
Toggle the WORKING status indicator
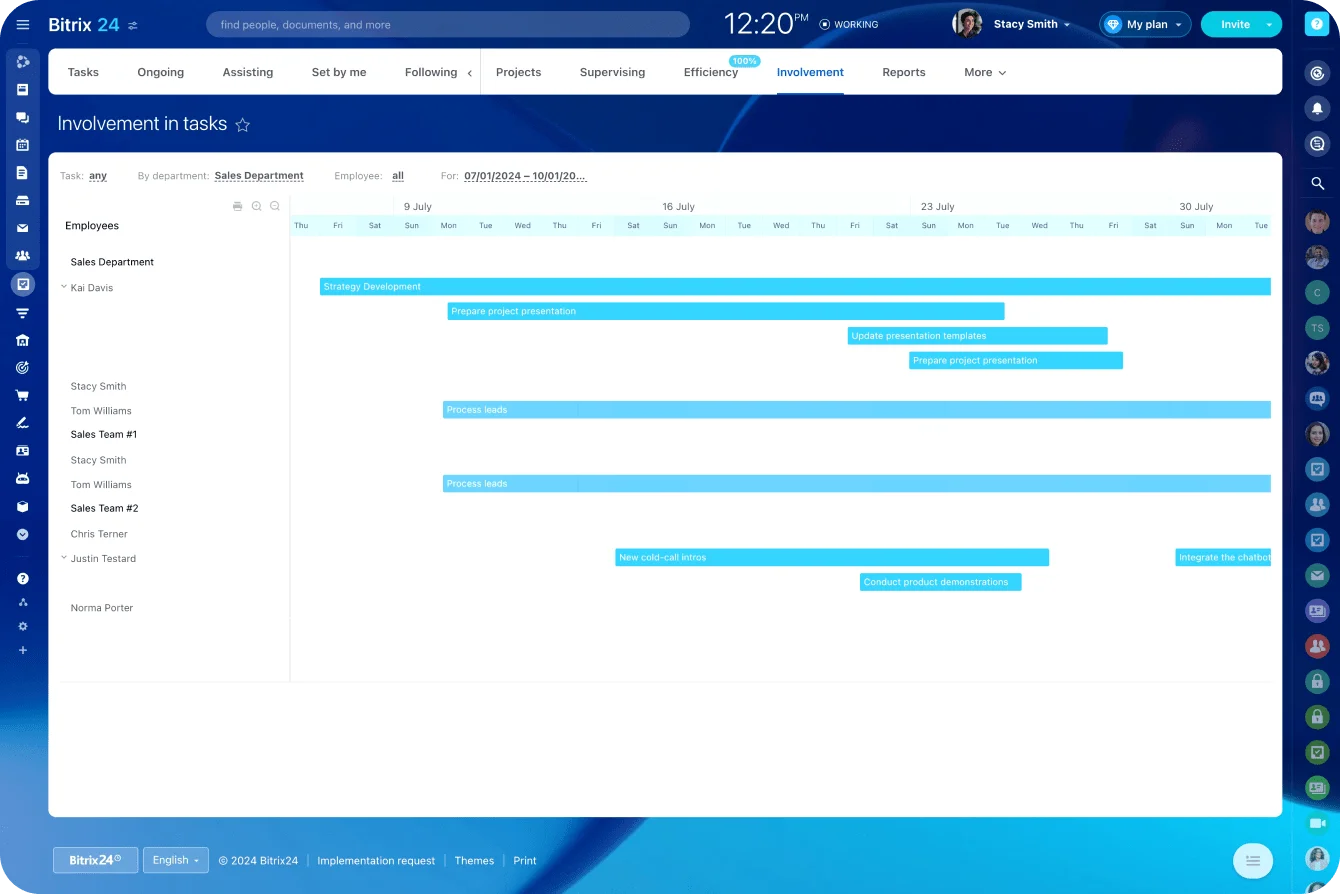pyautogui.click(x=848, y=24)
